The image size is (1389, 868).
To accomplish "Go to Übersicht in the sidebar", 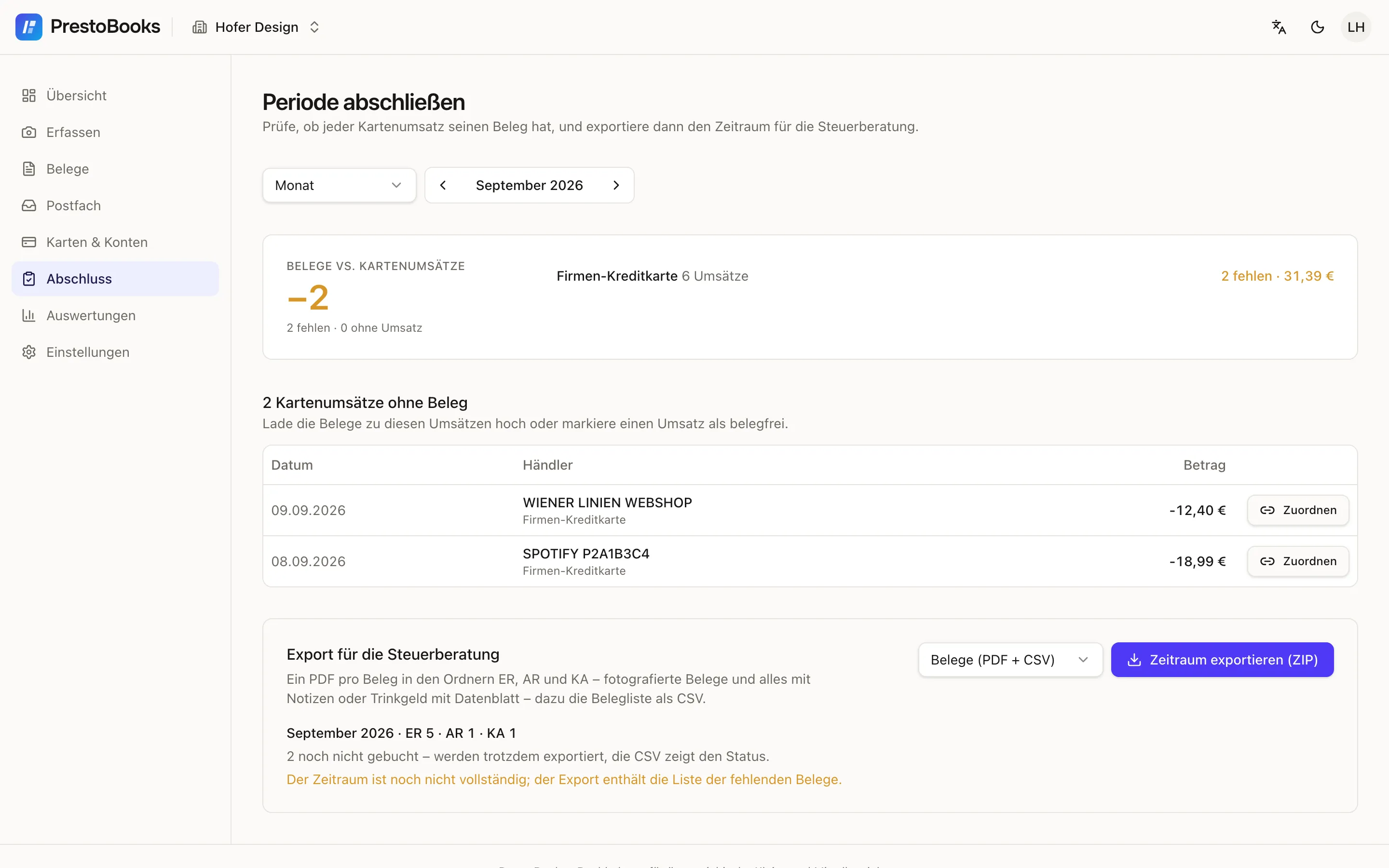I will click(115, 95).
